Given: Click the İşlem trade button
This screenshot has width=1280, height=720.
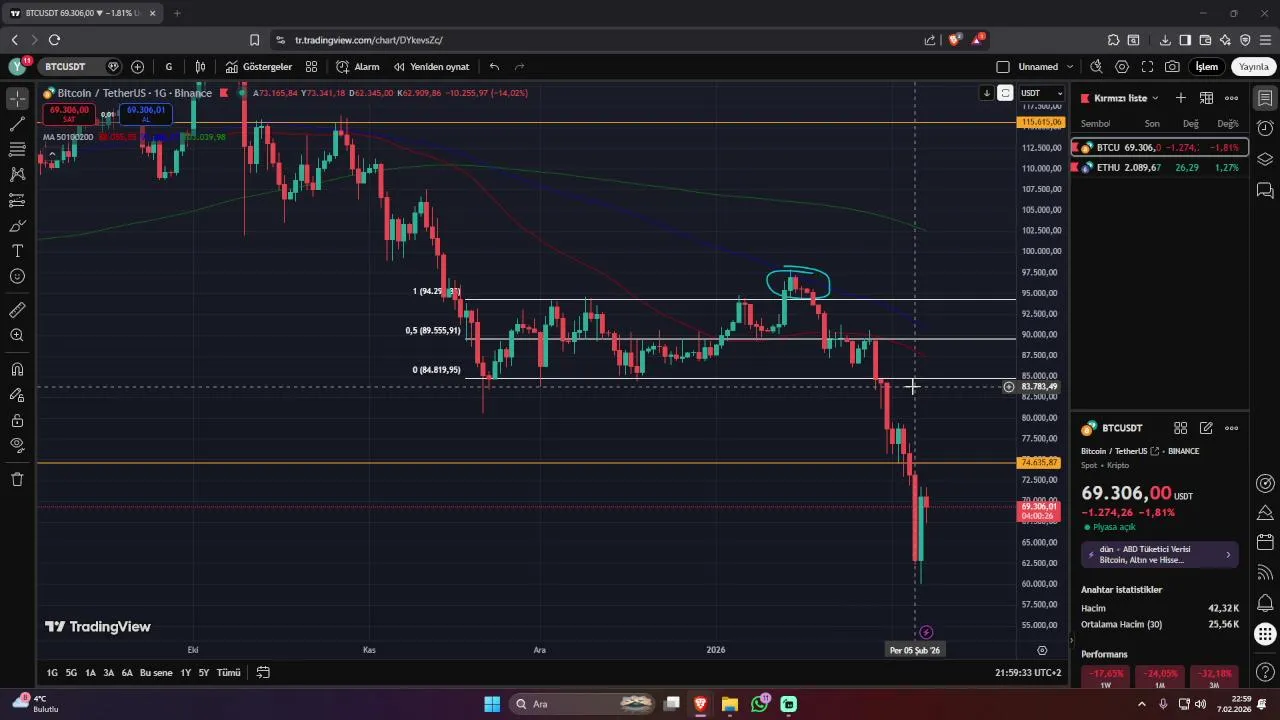Looking at the screenshot, I should (x=1207, y=67).
